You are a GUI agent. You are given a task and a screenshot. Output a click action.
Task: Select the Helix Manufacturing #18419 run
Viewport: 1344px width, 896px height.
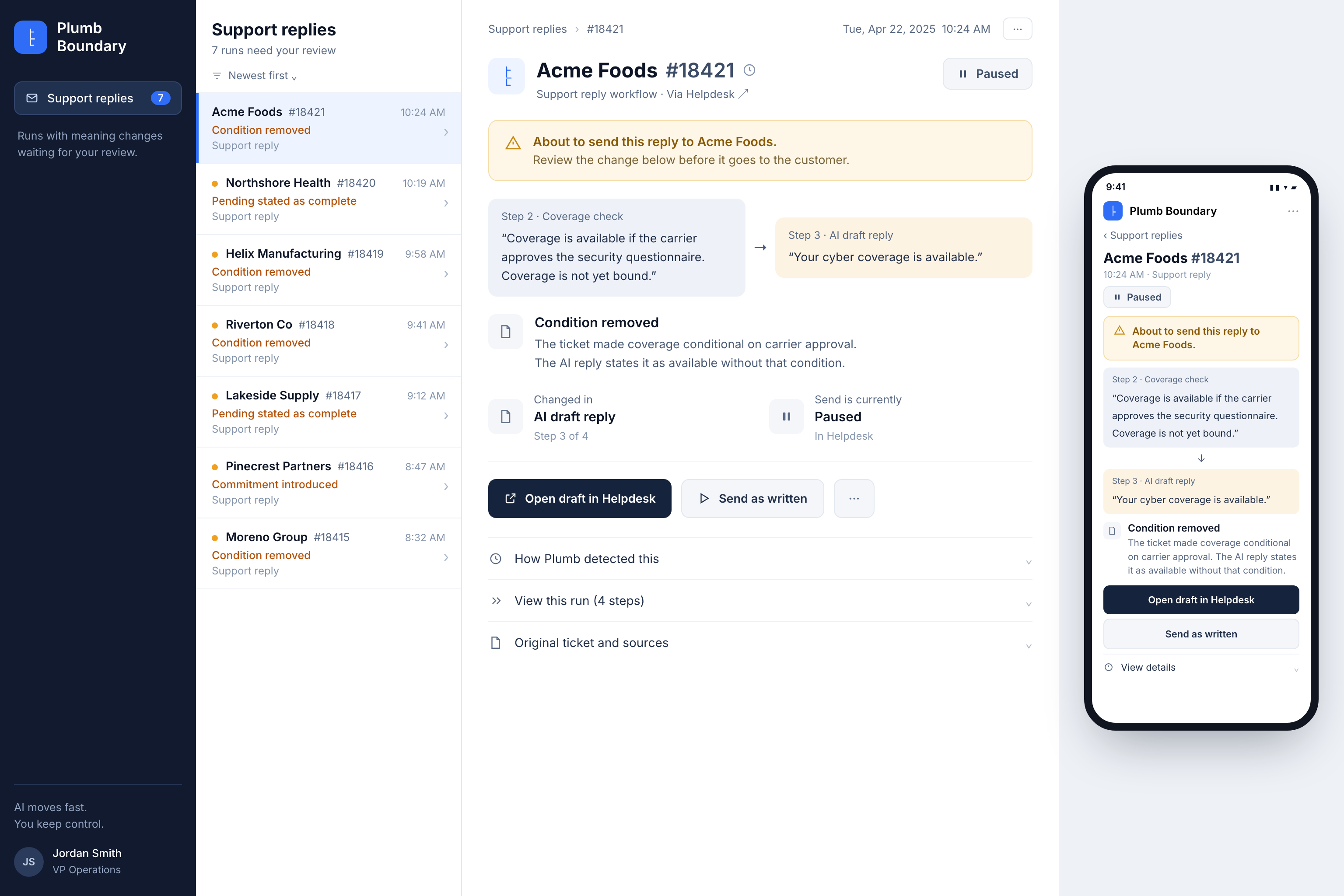click(329, 270)
